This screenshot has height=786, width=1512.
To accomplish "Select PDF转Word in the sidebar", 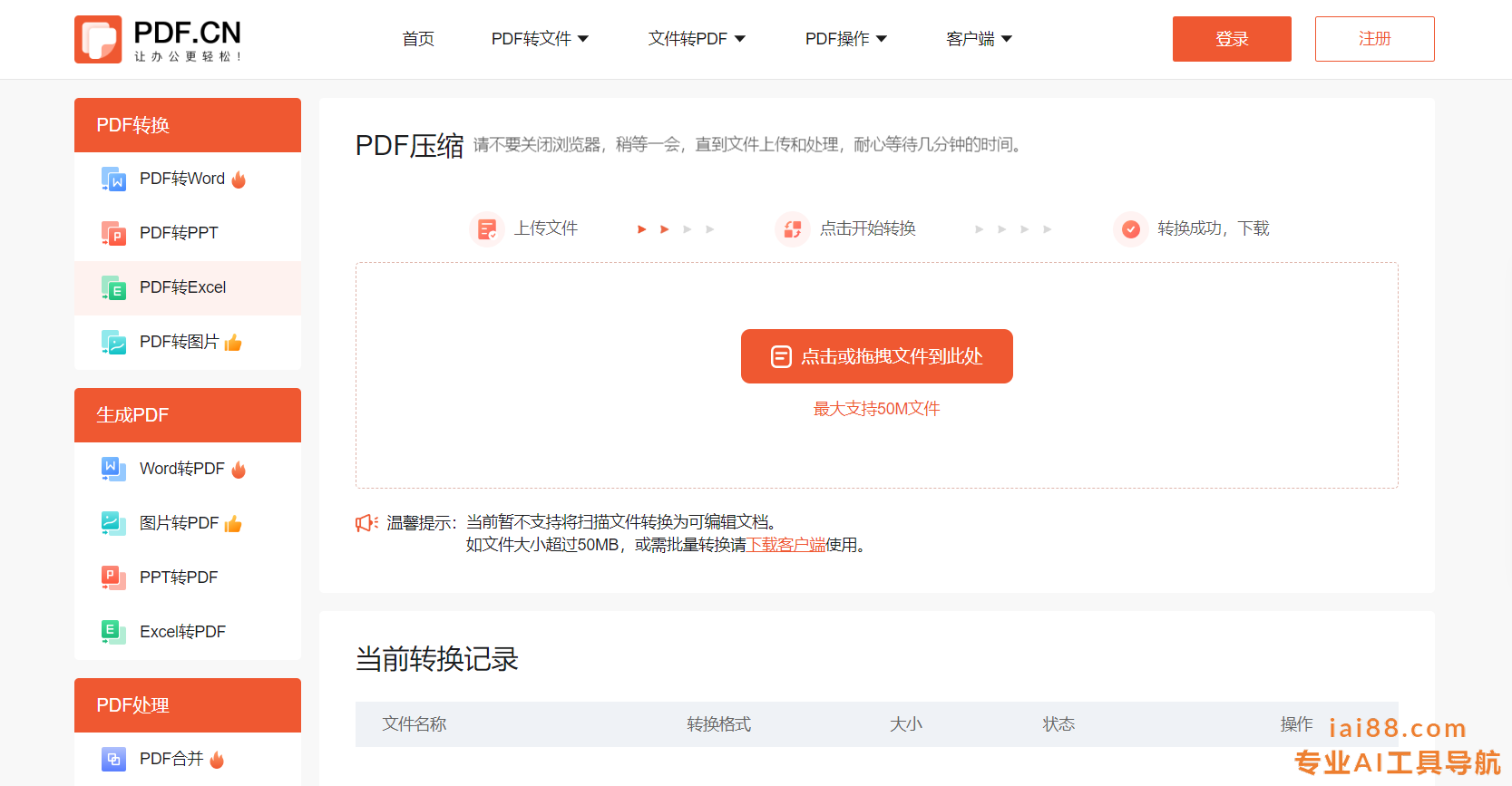I will coord(188,180).
